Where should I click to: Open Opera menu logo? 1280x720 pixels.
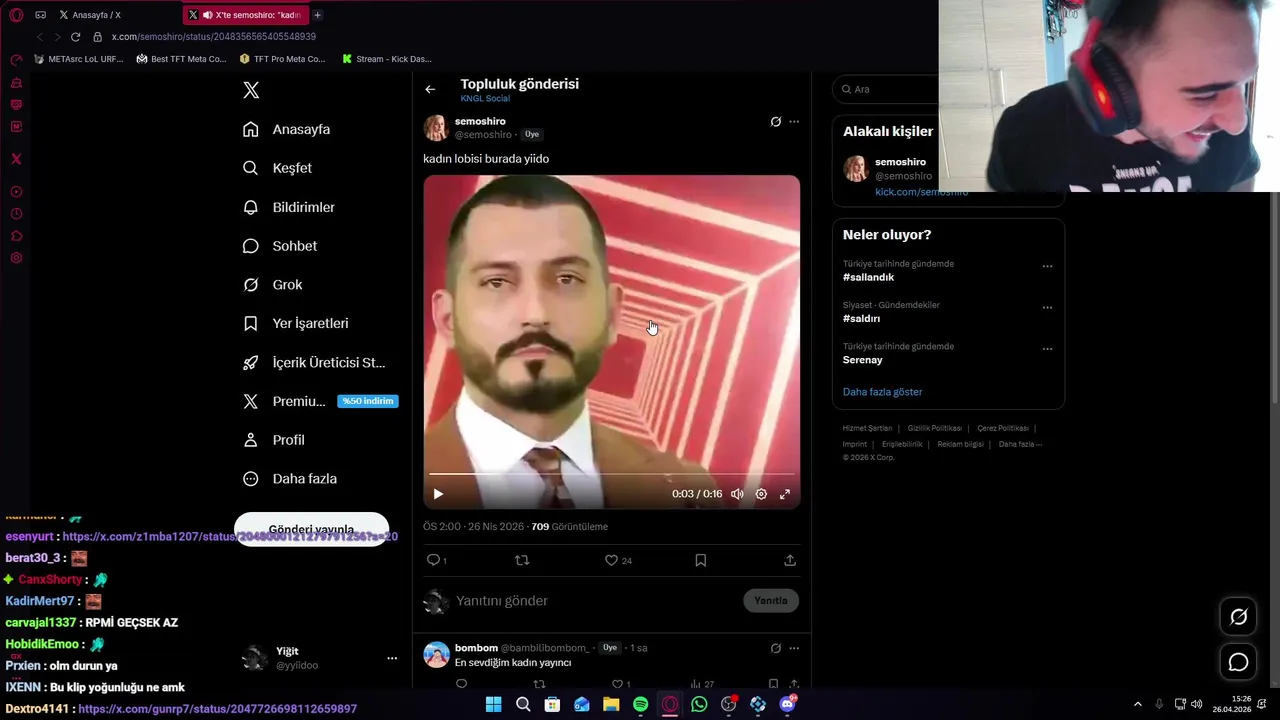(16, 15)
